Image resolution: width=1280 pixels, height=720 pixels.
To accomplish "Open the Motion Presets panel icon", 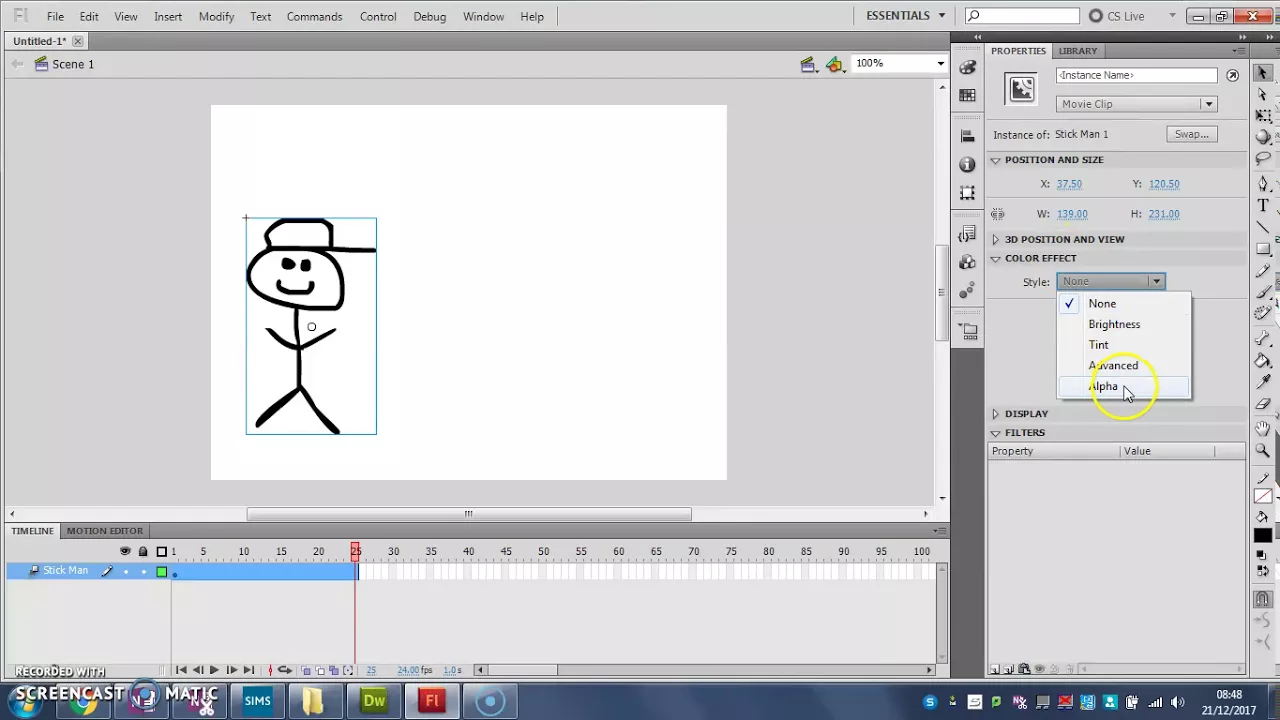I will click(967, 290).
